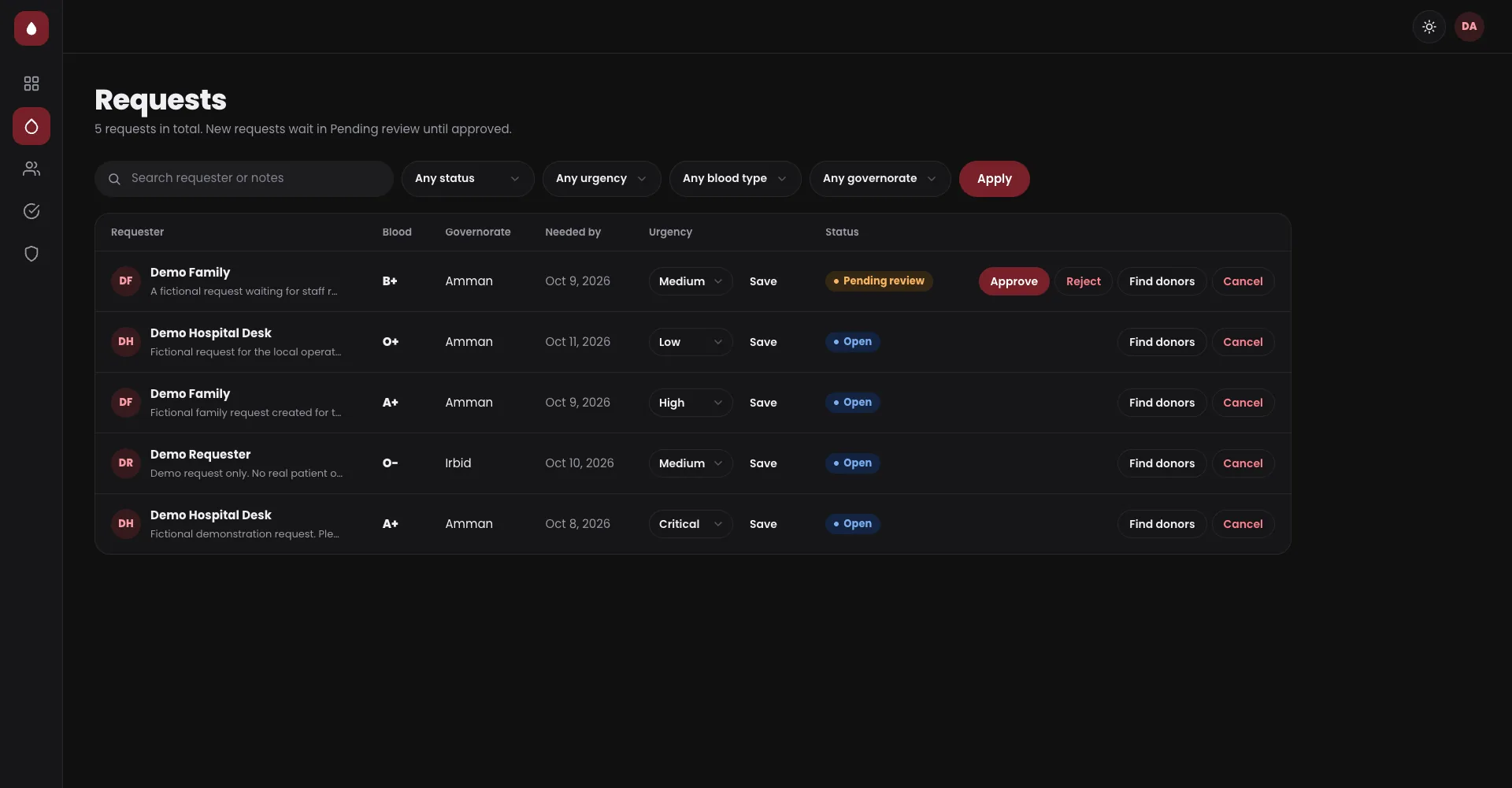Open the Any governorate dropdown
The width and height of the screenshot is (1512, 788).
(880, 179)
